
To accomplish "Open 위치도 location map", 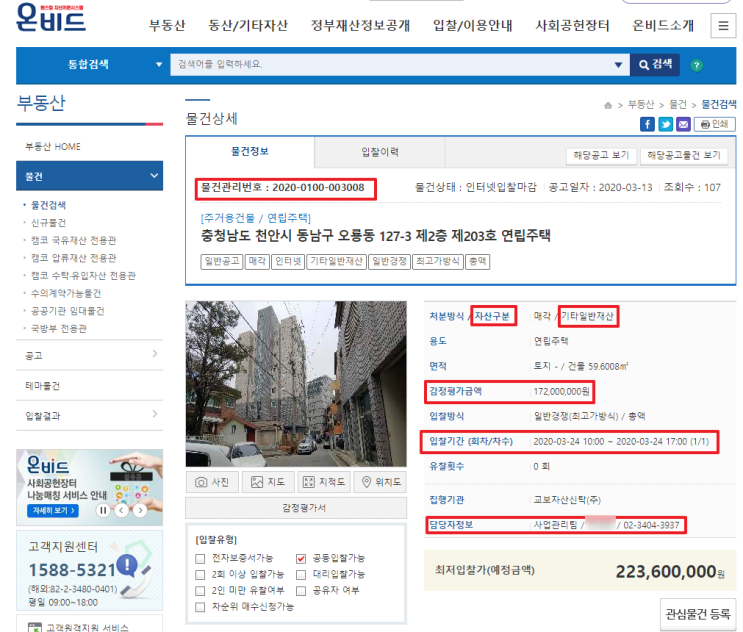I will point(380,482).
